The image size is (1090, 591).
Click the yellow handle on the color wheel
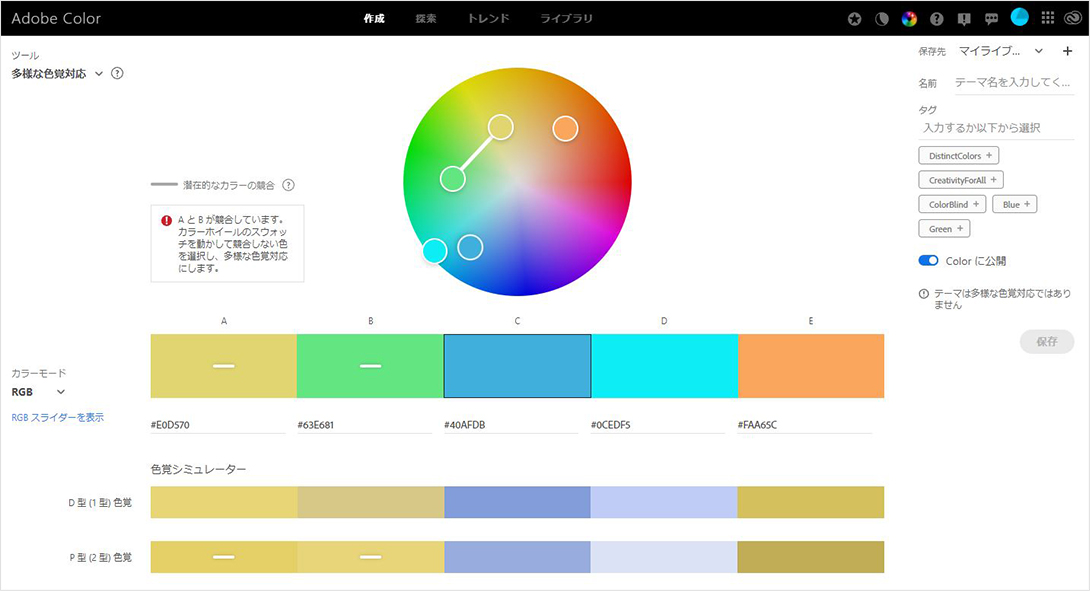coord(501,127)
